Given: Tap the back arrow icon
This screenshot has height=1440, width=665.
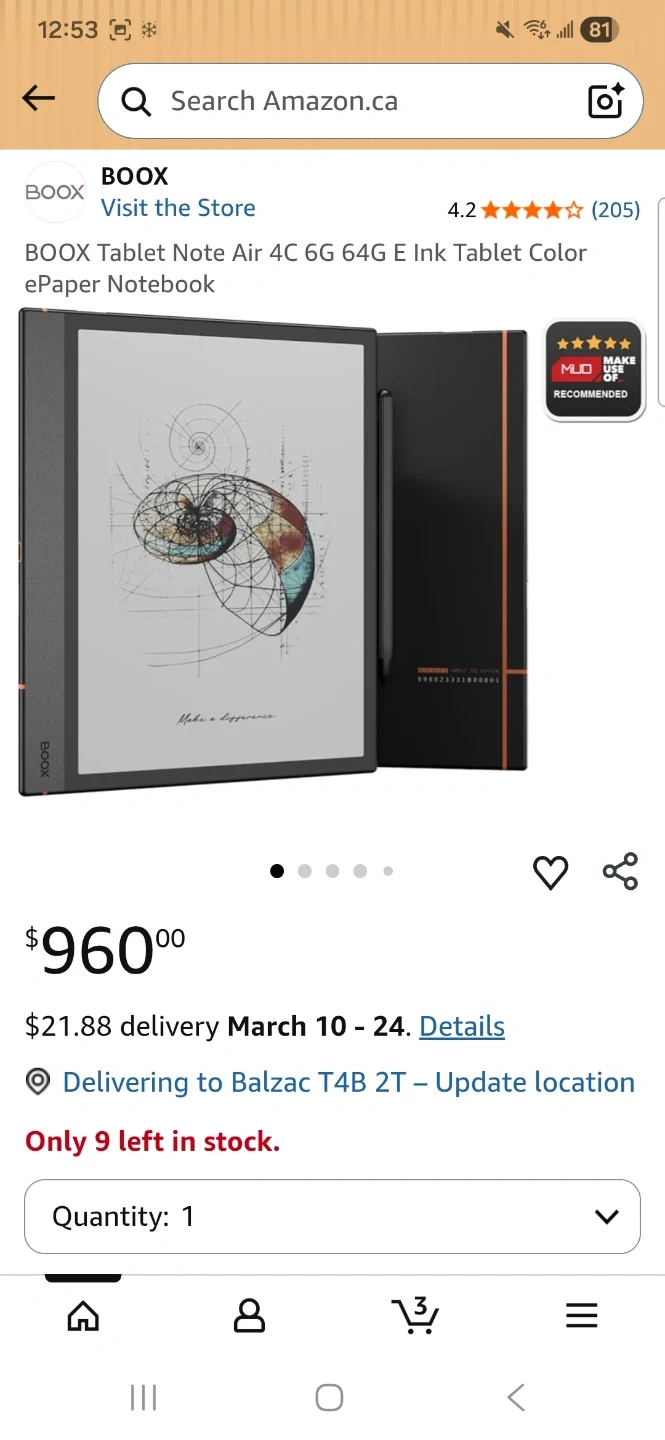Looking at the screenshot, I should [x=38, y=98].
